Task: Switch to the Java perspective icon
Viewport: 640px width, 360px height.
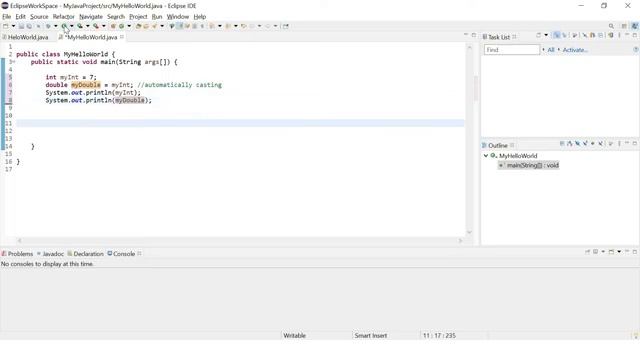Action: pos(635,26)
